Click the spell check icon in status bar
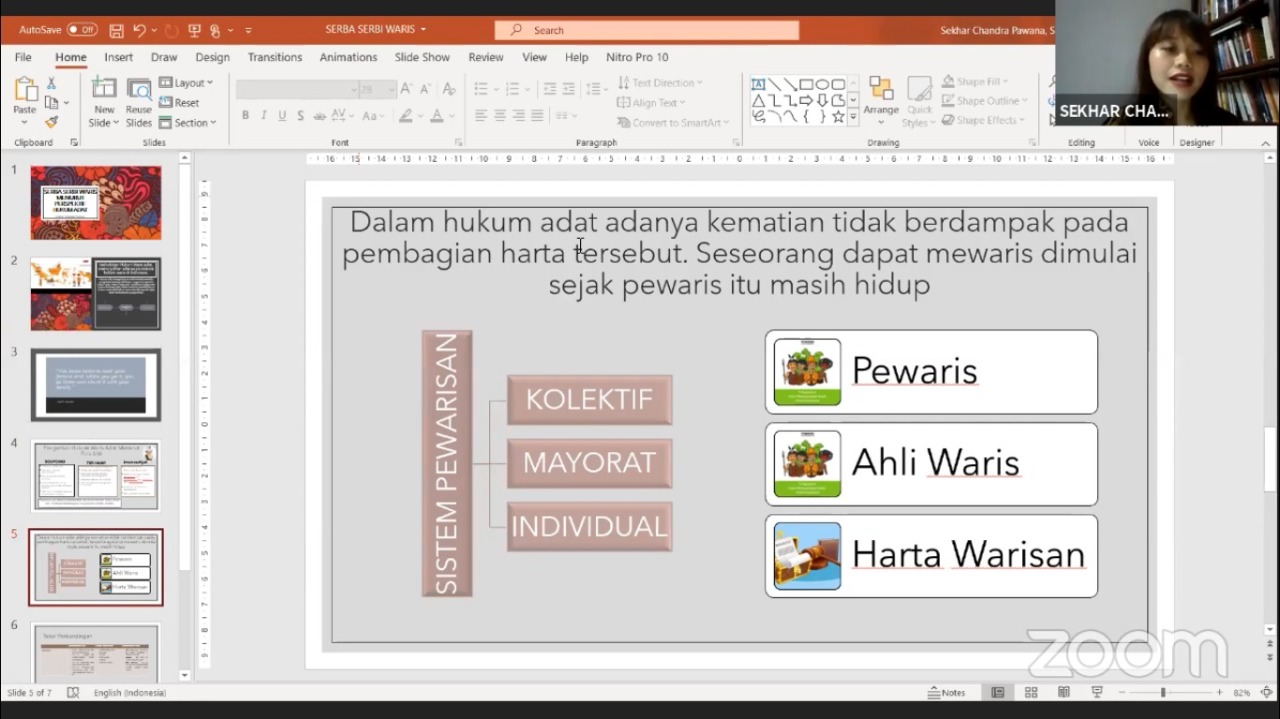 click(x=73, y=692)
